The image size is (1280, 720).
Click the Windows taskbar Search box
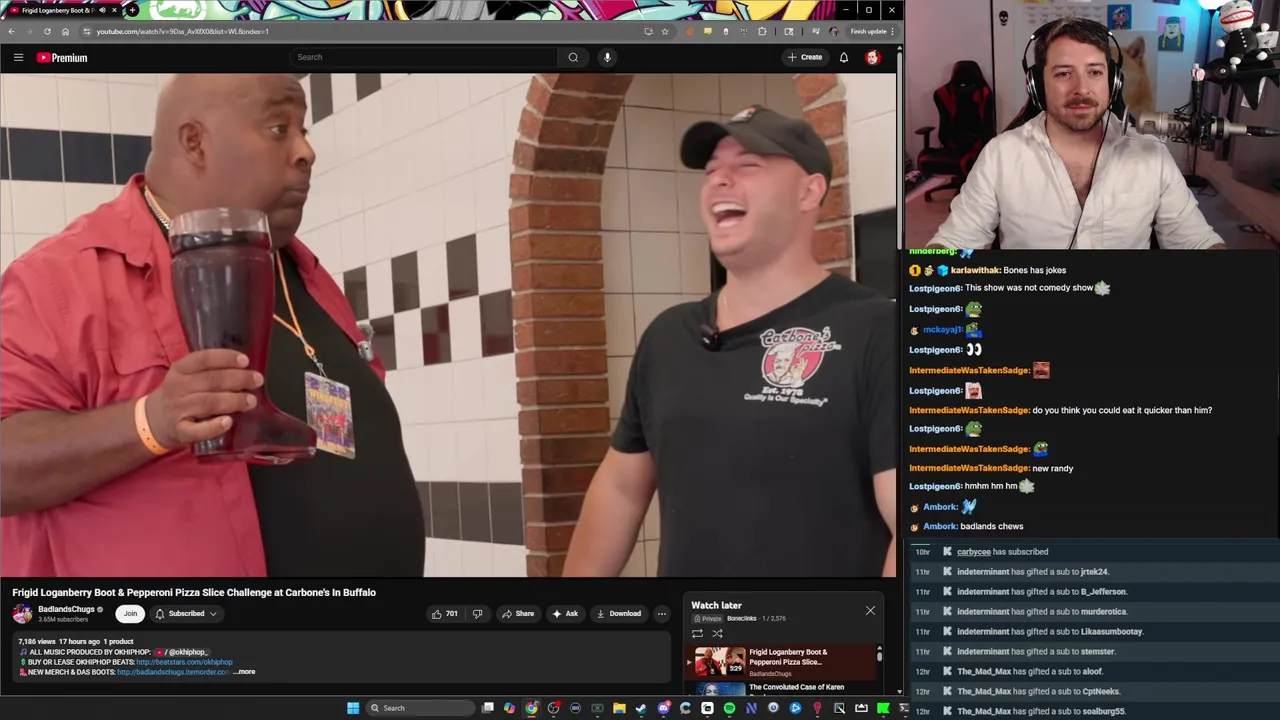pyautogui.click(x=420, y=708)
